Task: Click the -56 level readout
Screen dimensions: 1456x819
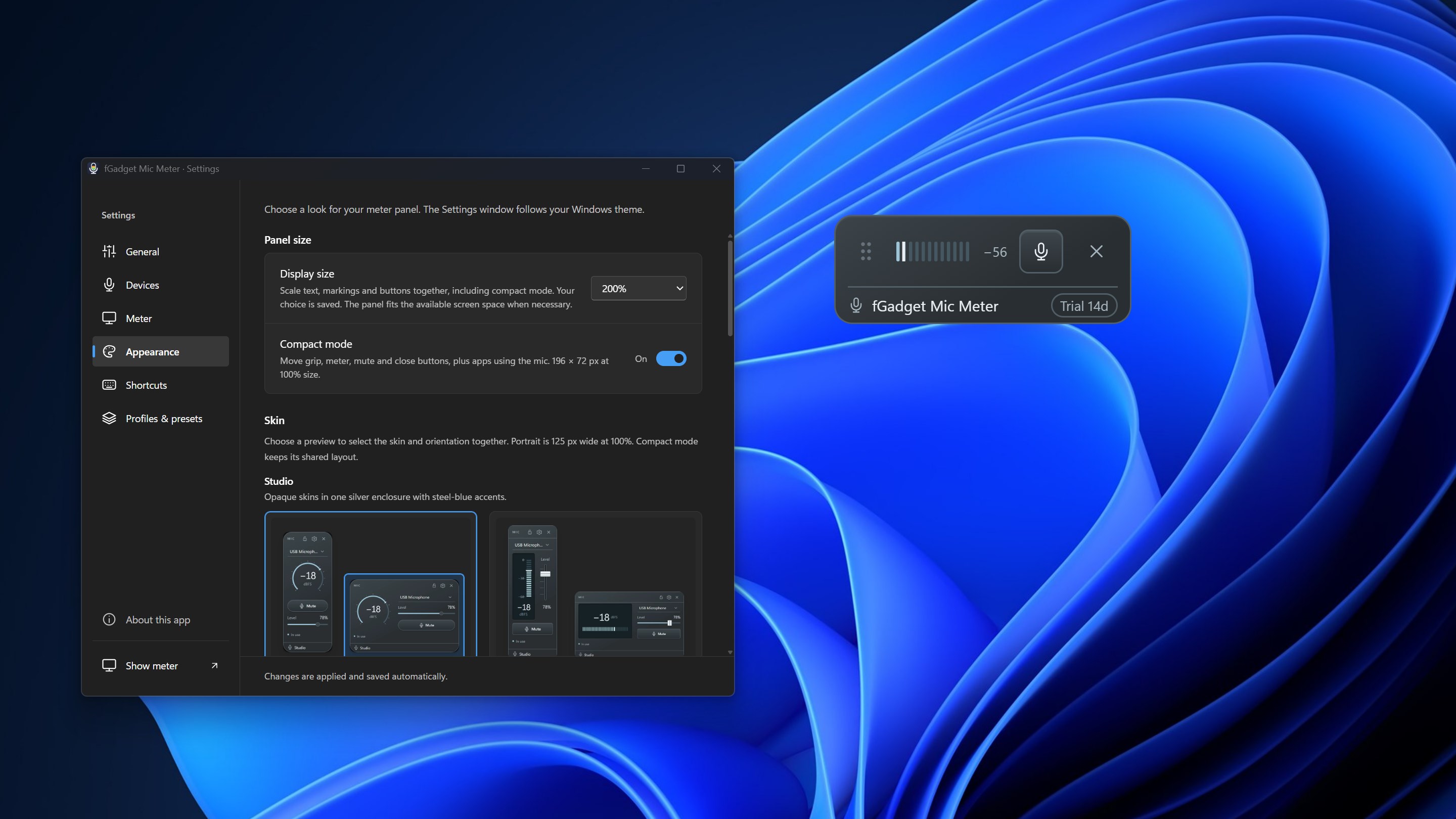Action: click(x=995, y=252)
